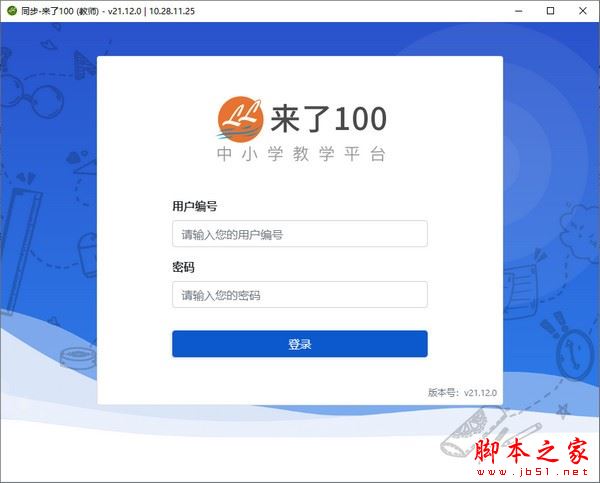The width and height of the screenshot is (600, 483).
Task: Close the 同步-来了100 window
Action: tap(582, 11)
